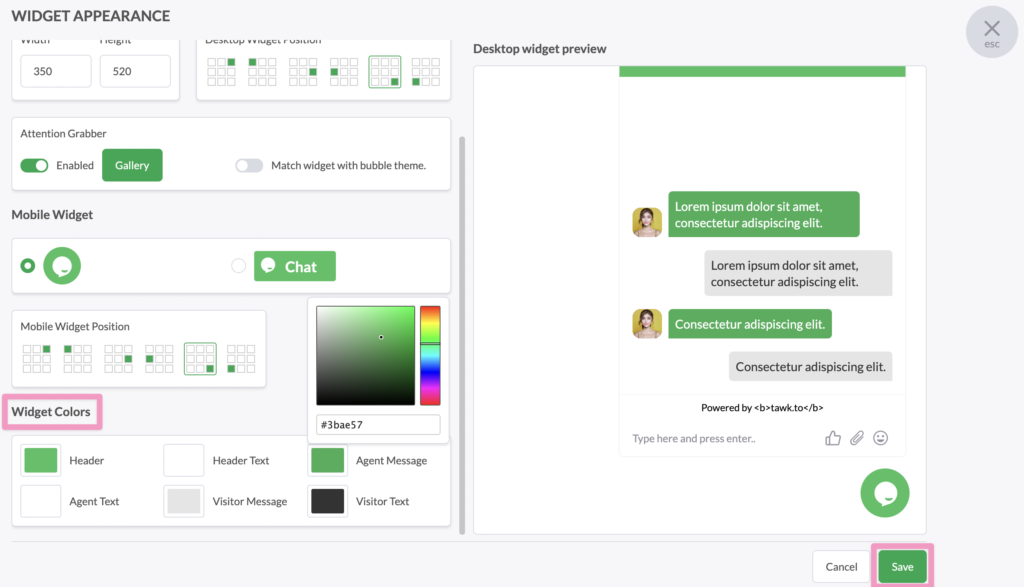
Task: Select desktop position top-left grid icon
Action: [x=262, y=72]
